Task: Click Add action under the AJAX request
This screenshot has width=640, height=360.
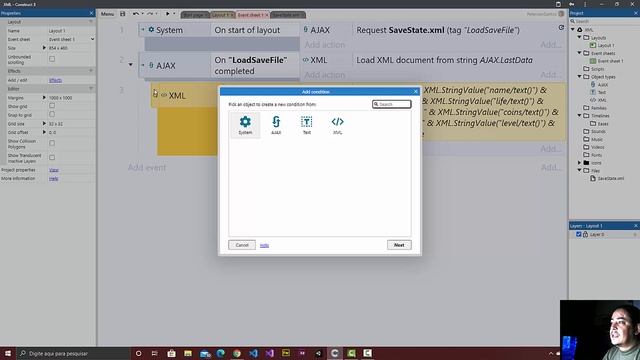Action: 324,44
